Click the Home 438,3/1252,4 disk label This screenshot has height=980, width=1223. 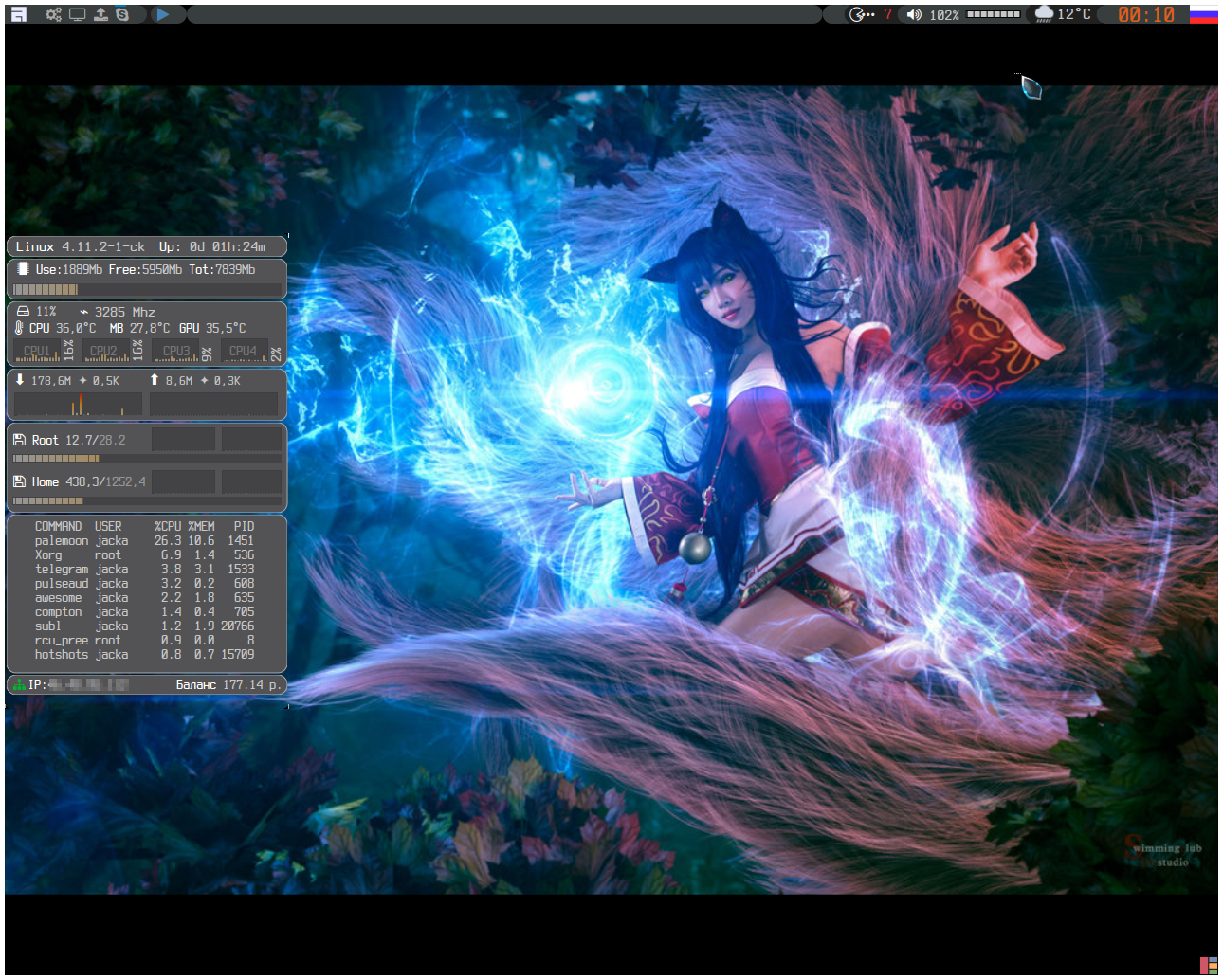[89, 481]
